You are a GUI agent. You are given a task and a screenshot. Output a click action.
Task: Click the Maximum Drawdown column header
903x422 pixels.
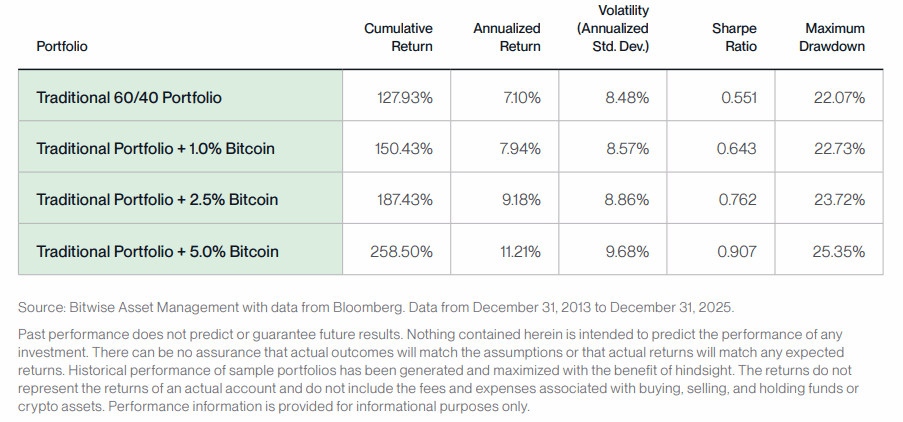[x=833, y=38]
